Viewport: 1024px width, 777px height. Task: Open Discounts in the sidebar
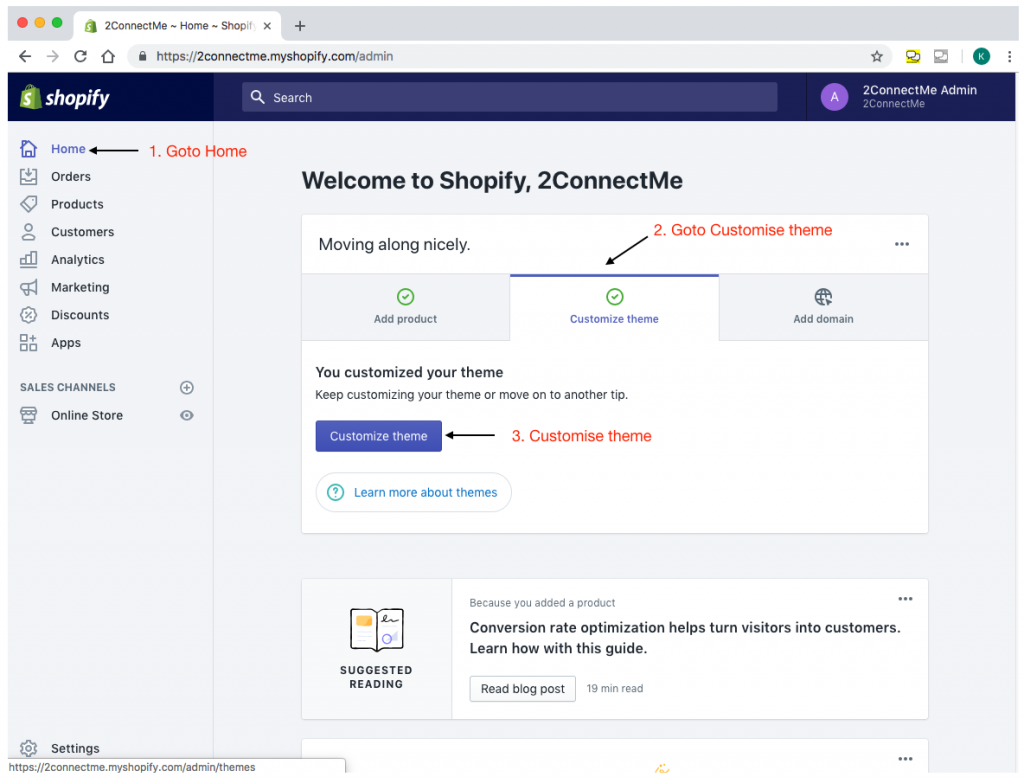click(80, 315)
